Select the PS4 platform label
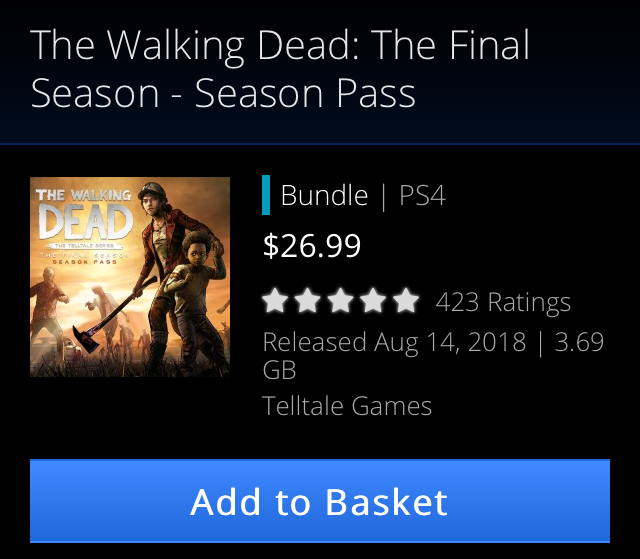Screen dimensions: 640x559 pos(422,195)
